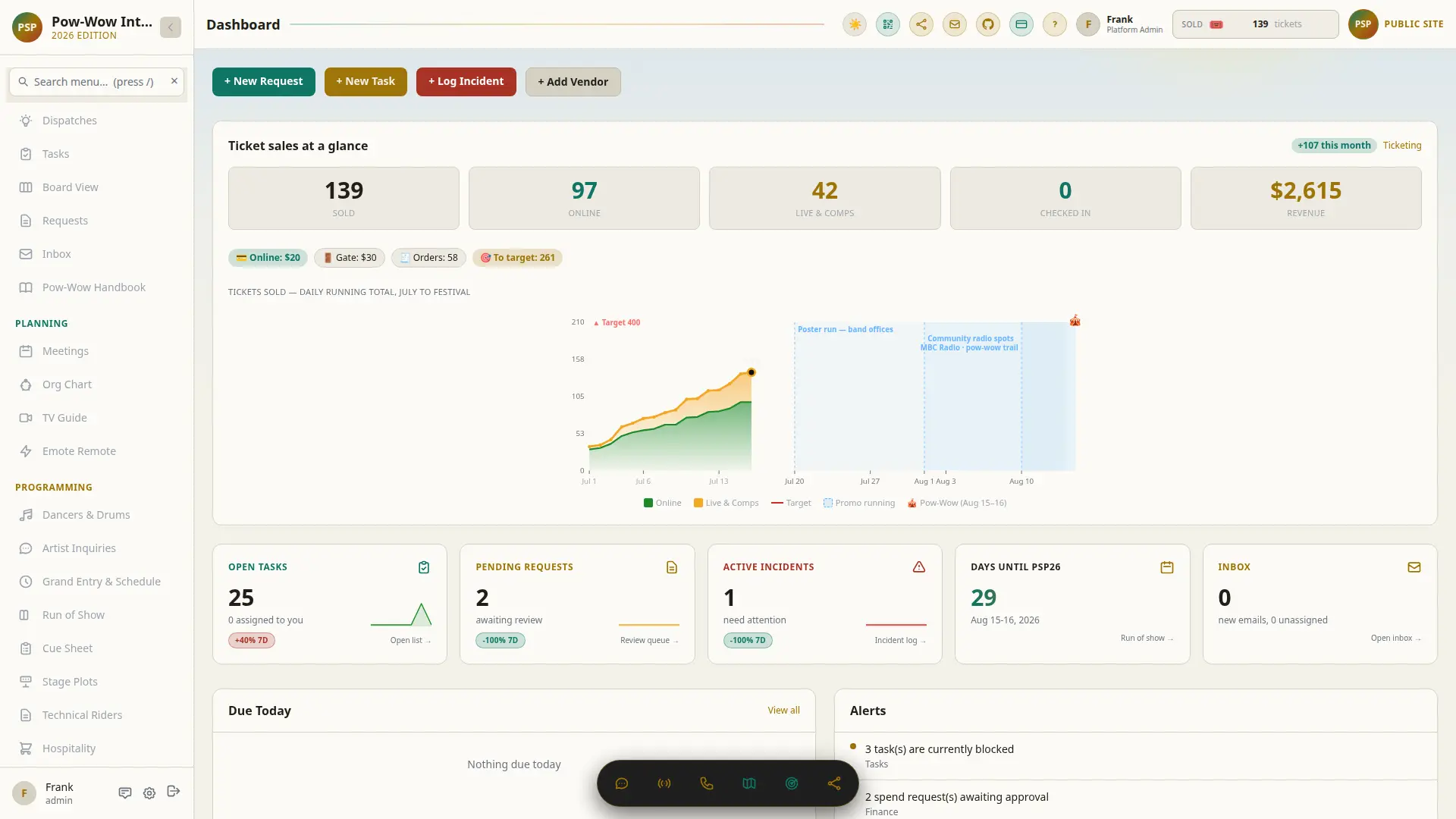1456x819 pixels.
Task: Click the latest data point on ticket chart
Action: [752, 372]
